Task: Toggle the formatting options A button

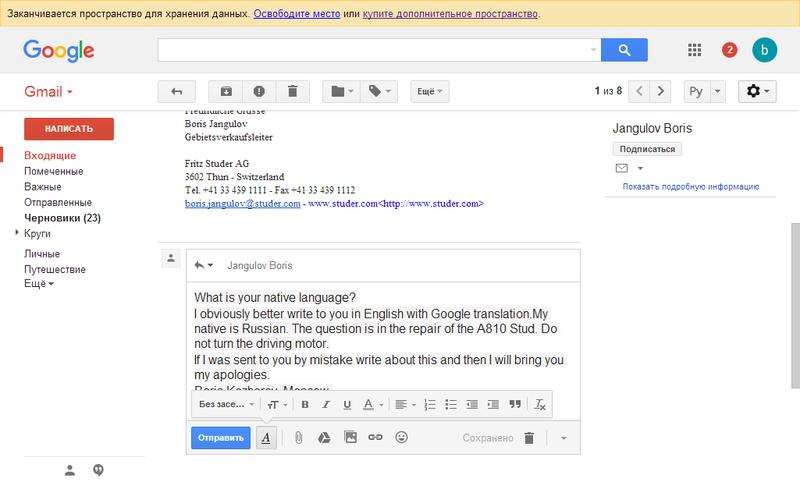Action: click(266, 438)
